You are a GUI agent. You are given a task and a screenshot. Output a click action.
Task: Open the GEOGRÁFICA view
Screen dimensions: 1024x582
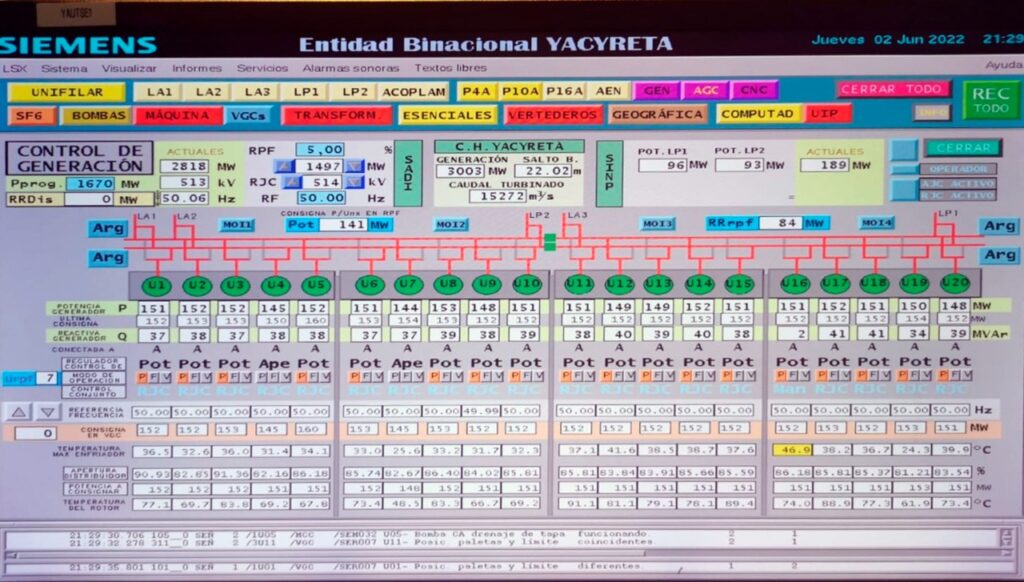click(x=658, y=114)
